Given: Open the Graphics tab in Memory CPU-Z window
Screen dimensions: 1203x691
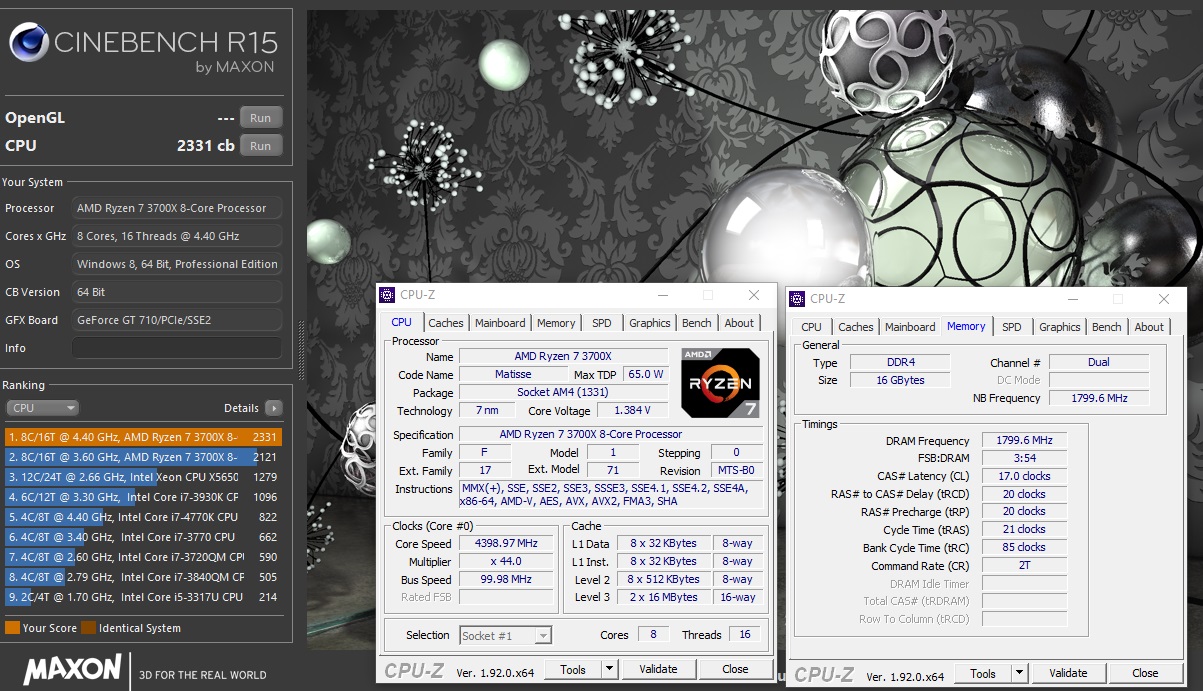Looking at the screenshot, I should pyautogui.click(x=1060, y=327).
